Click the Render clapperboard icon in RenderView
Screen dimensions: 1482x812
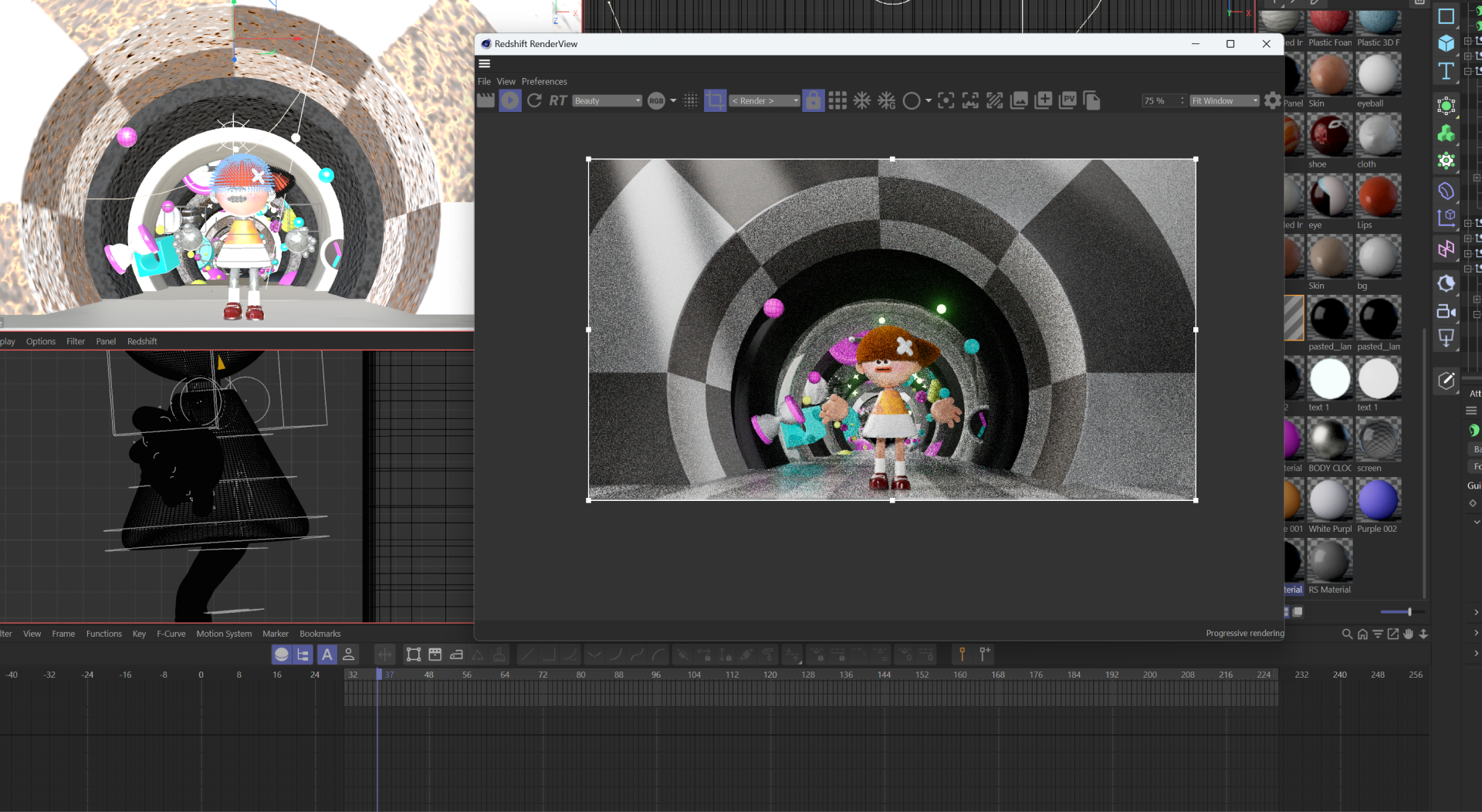486,100
